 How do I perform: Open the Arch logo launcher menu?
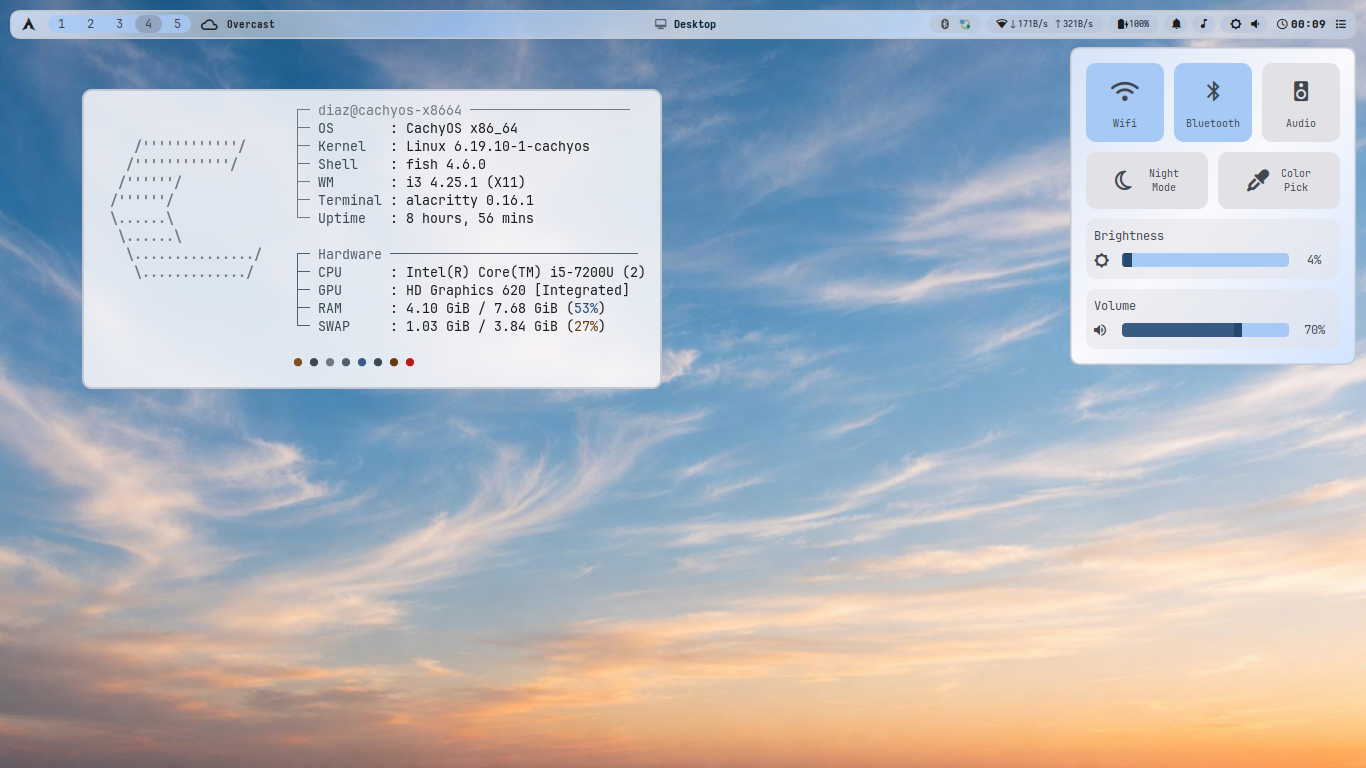point(29,24)
